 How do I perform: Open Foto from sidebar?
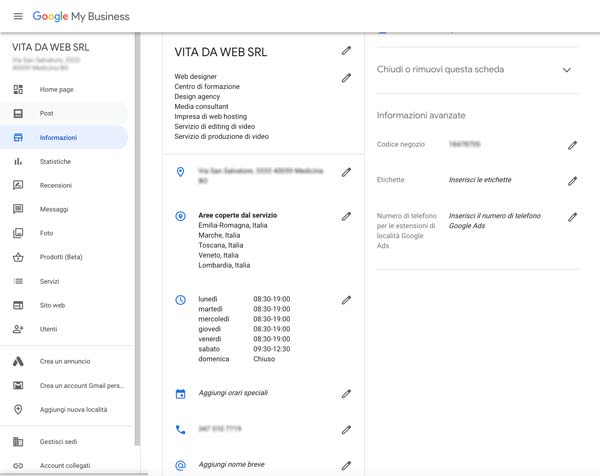click(46, 233)
